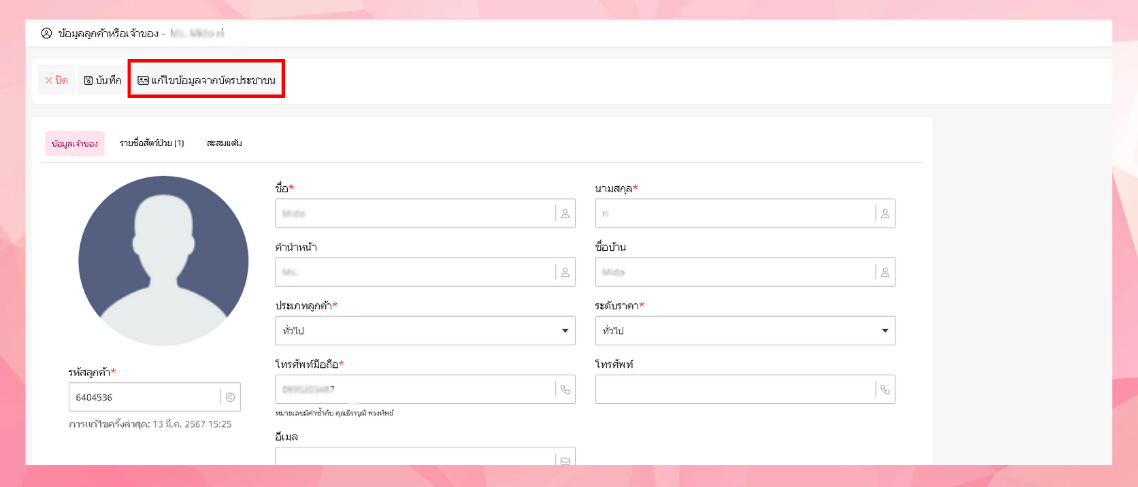
Task: Click the person icon in คำนำหน้า field
Action: [565, 272]
